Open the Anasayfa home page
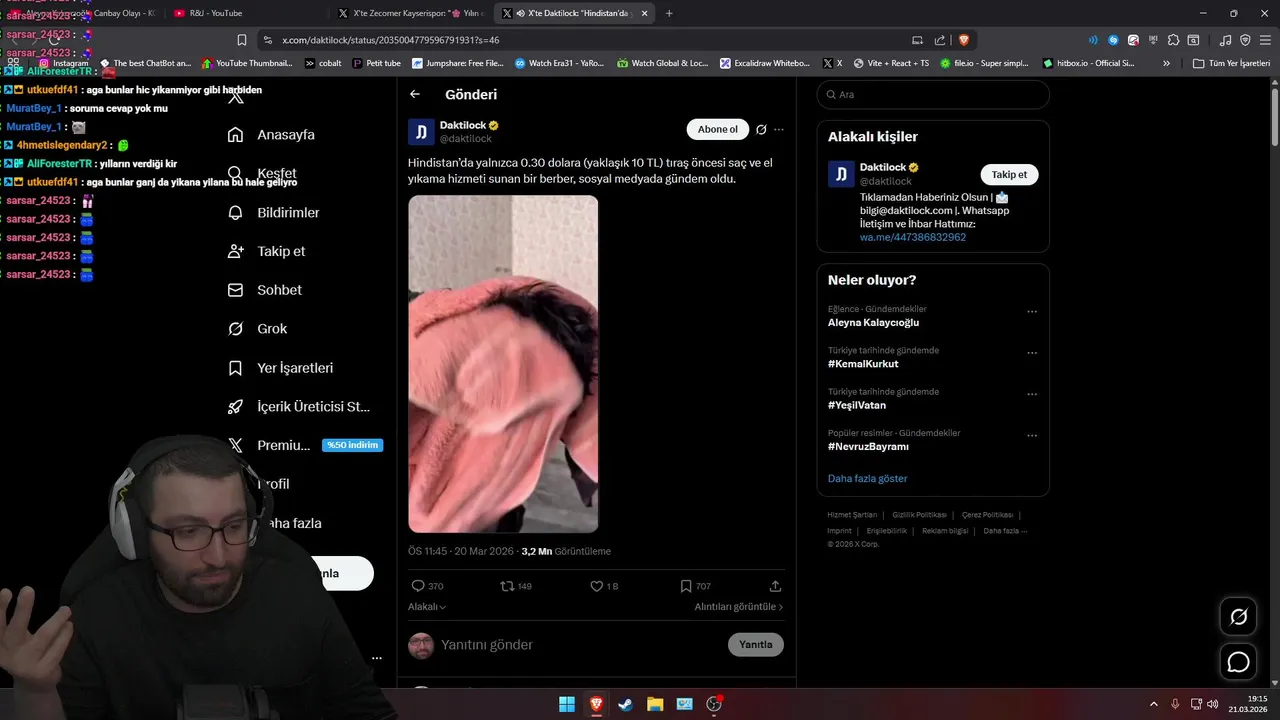This screenshot has width=1280, height=720. [272, 134]
